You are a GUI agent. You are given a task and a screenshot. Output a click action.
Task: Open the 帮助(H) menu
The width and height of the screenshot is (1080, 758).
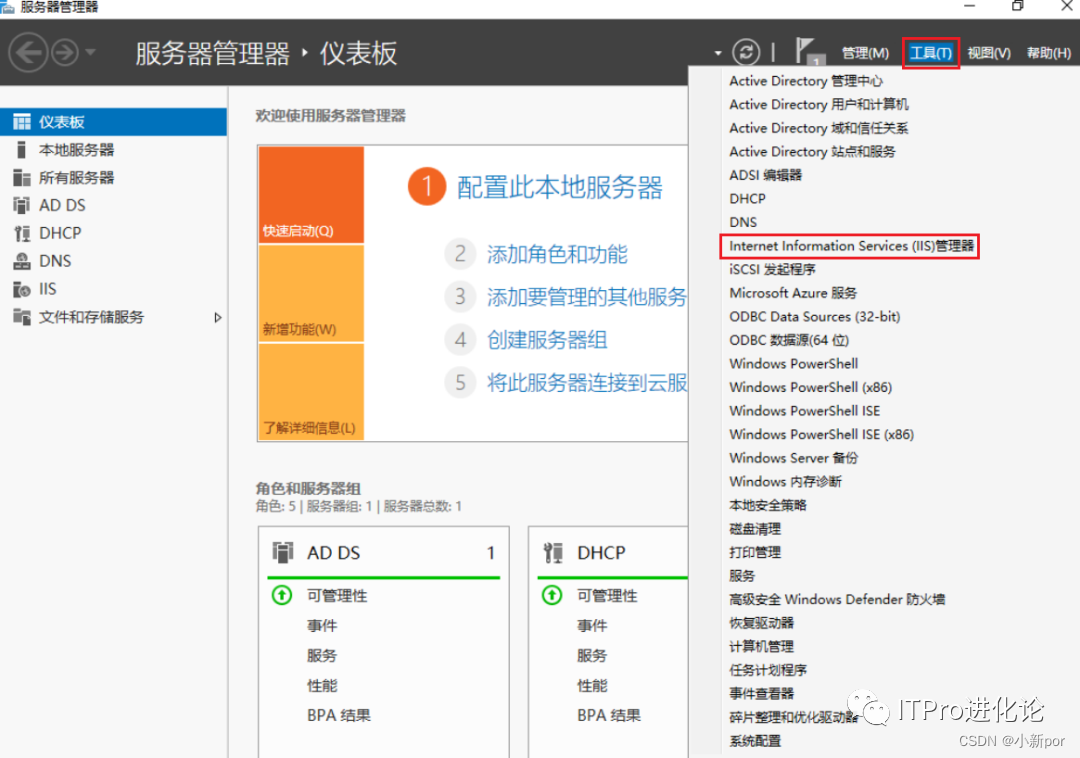point(1048,53)
